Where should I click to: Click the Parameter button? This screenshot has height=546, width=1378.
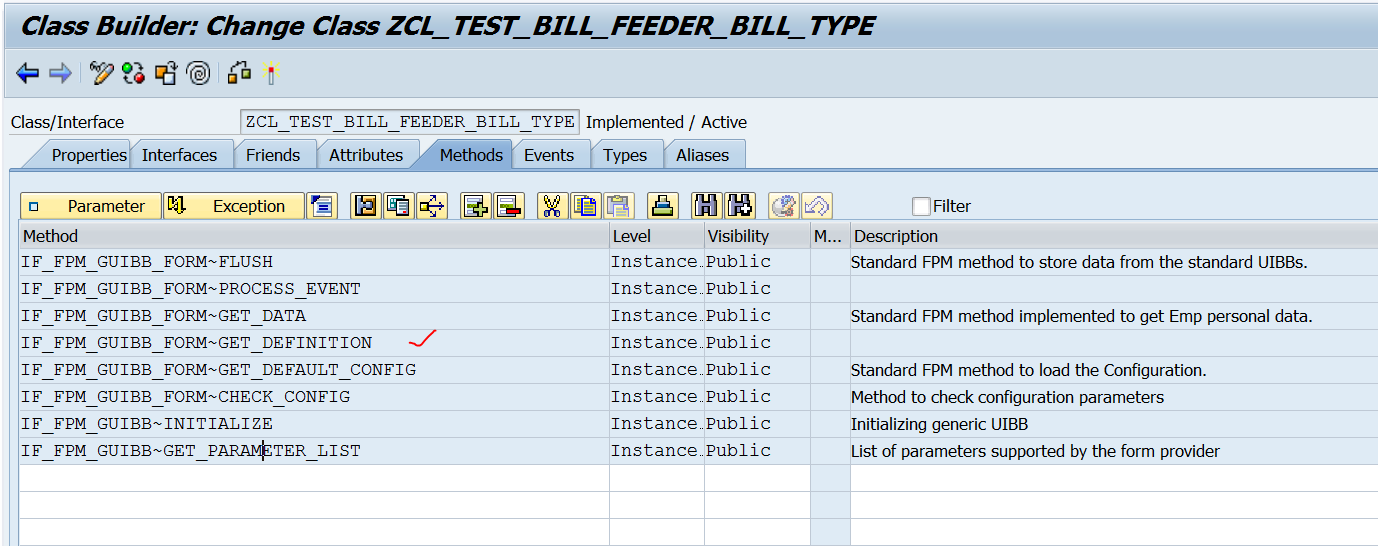coord(91,206)
